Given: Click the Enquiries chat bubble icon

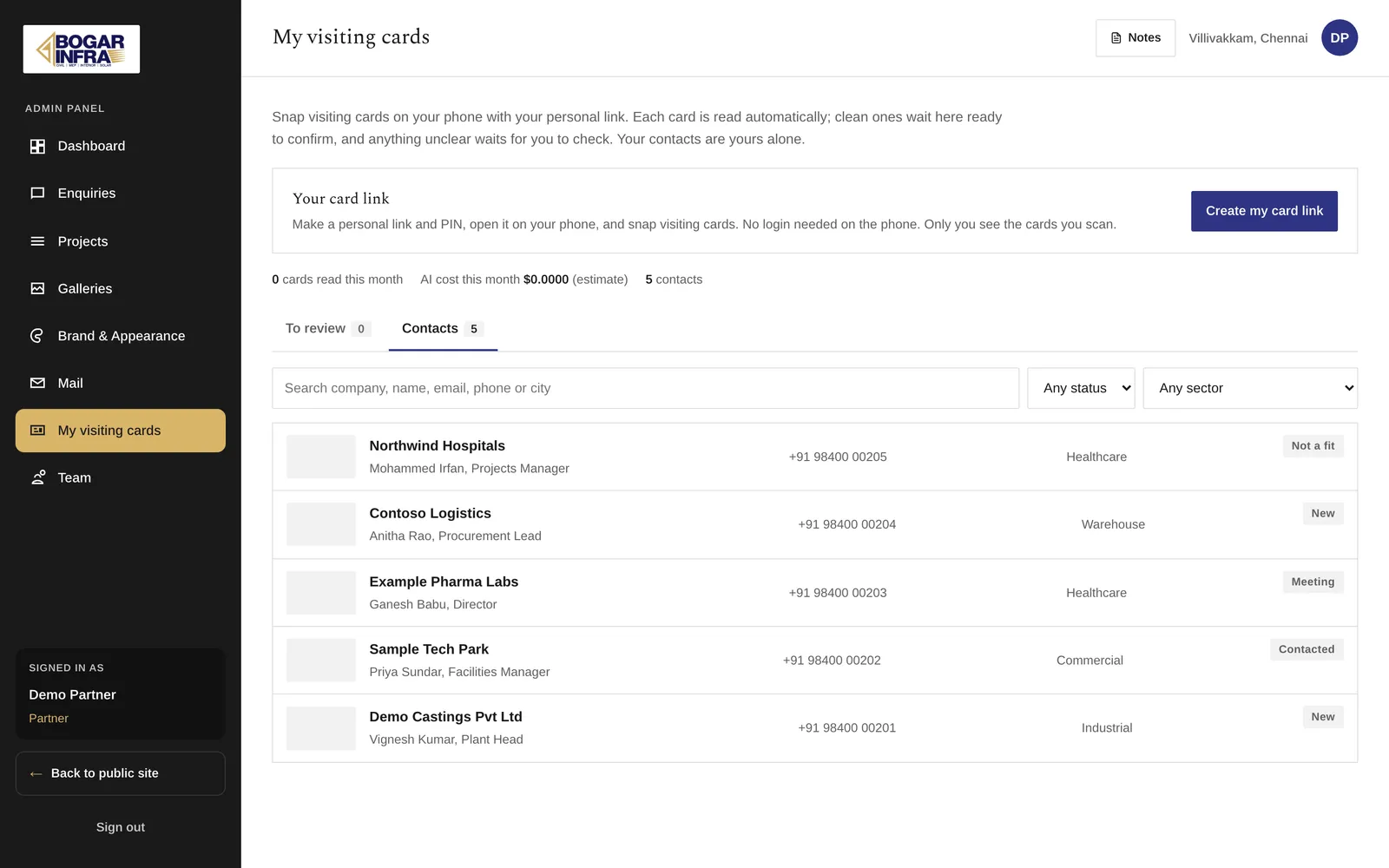Looking at the screenshot, I should (x=37, y=194).
